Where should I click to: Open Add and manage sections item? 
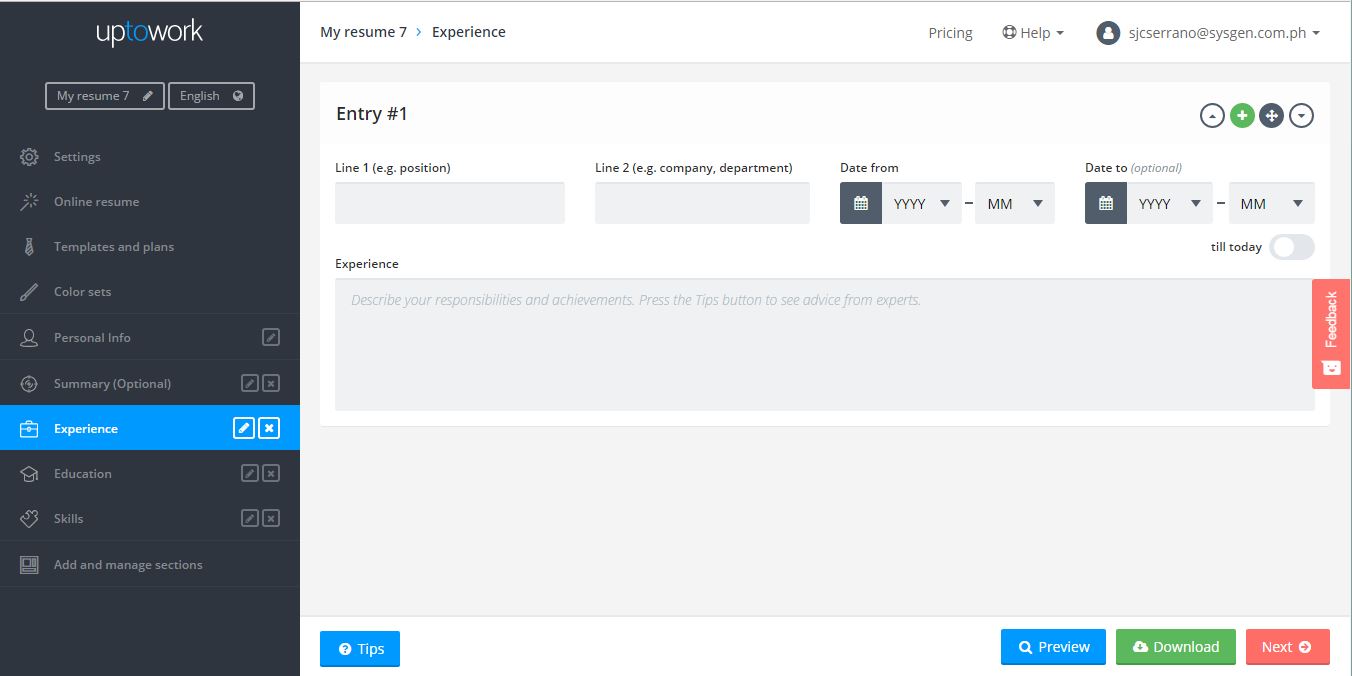[x=150, y=565]
